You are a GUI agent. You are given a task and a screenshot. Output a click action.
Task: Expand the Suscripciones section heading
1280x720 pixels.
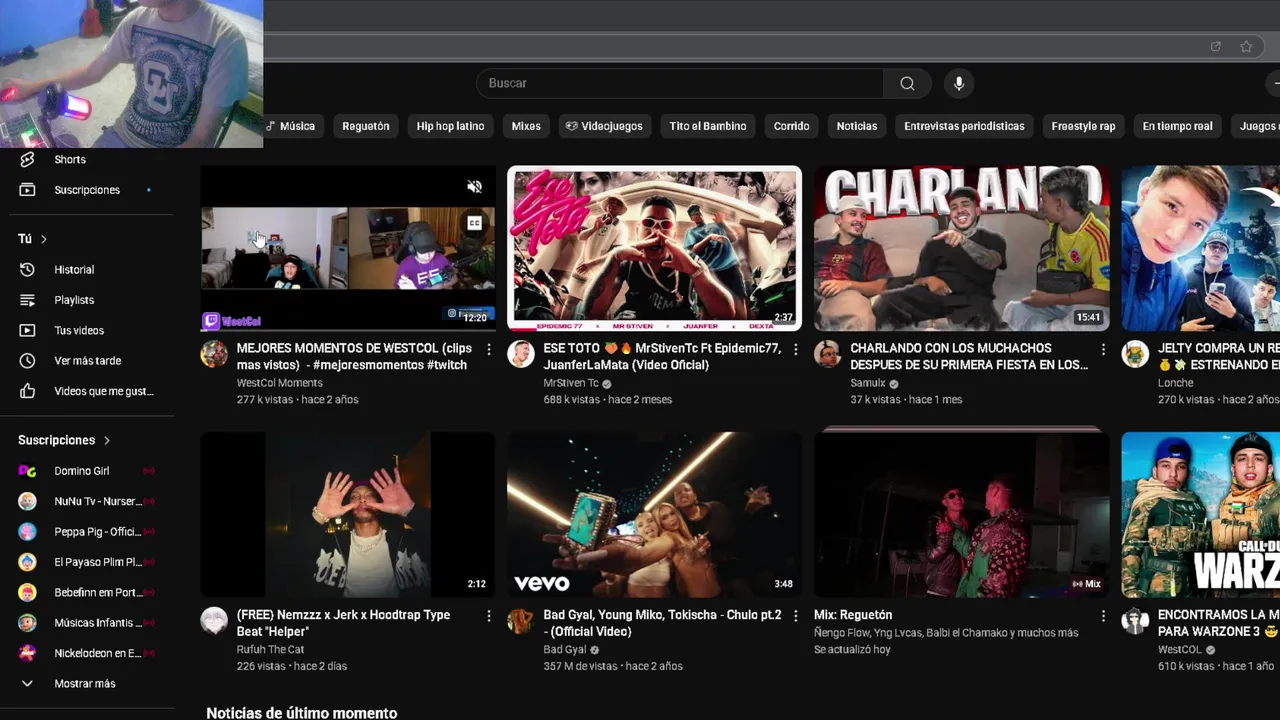tap(64, 440)
